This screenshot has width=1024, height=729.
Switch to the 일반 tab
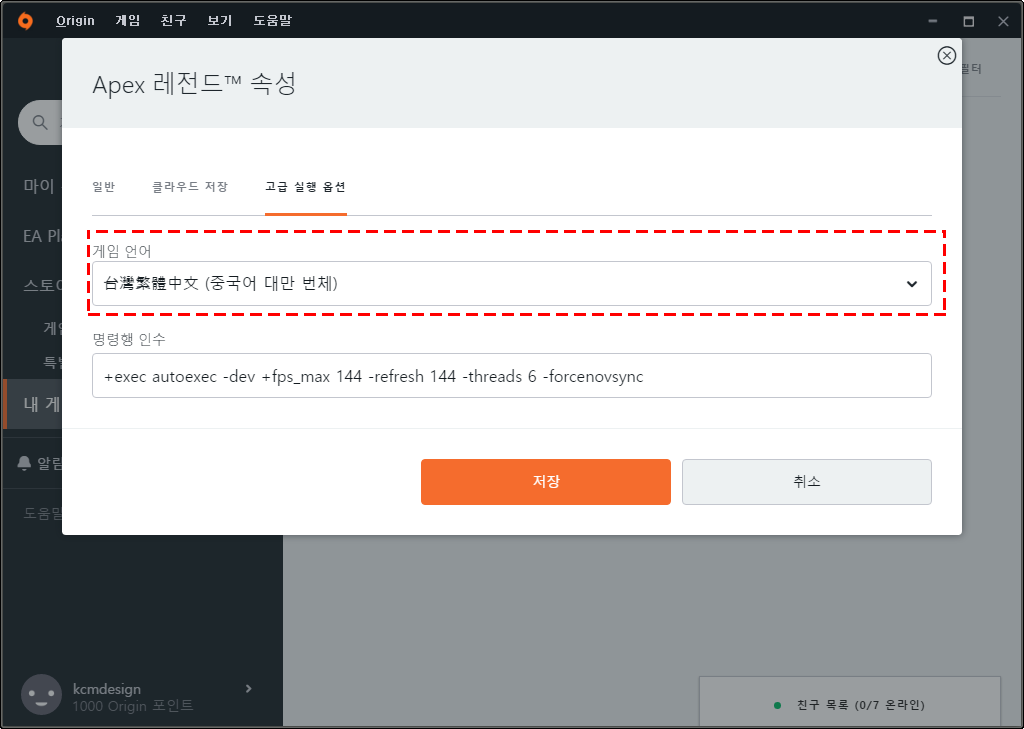tap(104, 187)
